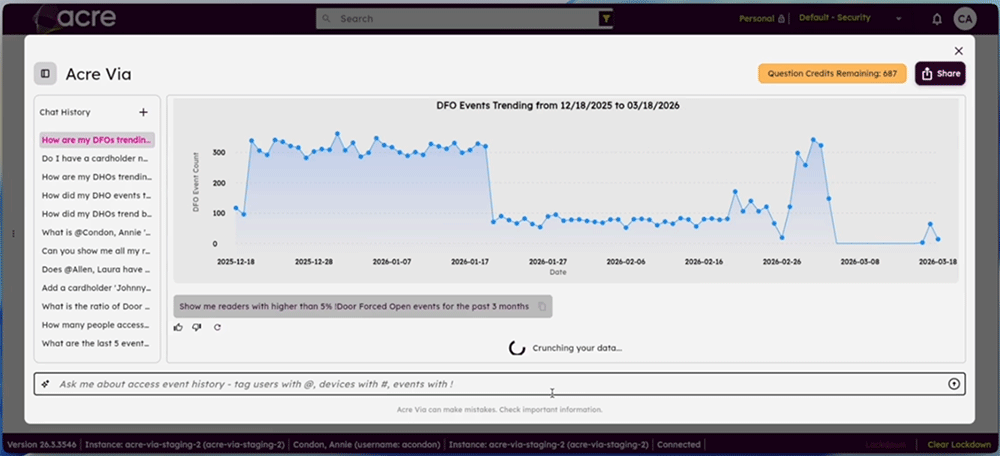The width and height of the screenshot is (1000, 456).
Task: Click the Personal lock selector
Action: coord(761,18)
